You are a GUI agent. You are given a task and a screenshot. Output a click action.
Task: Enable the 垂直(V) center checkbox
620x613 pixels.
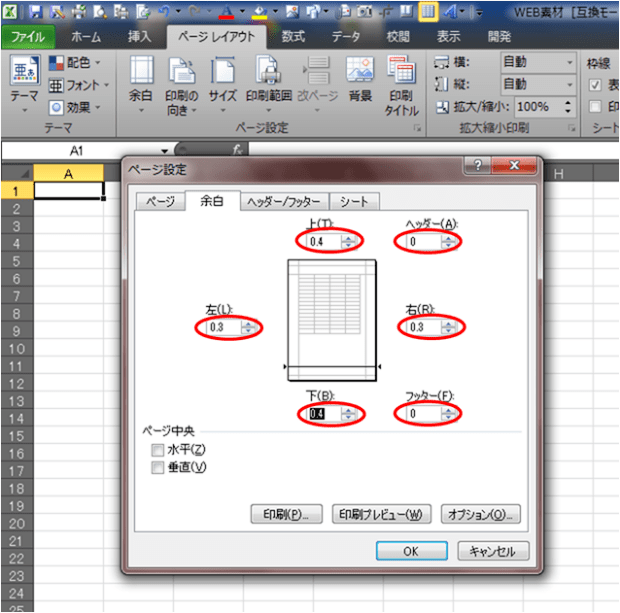157,467
